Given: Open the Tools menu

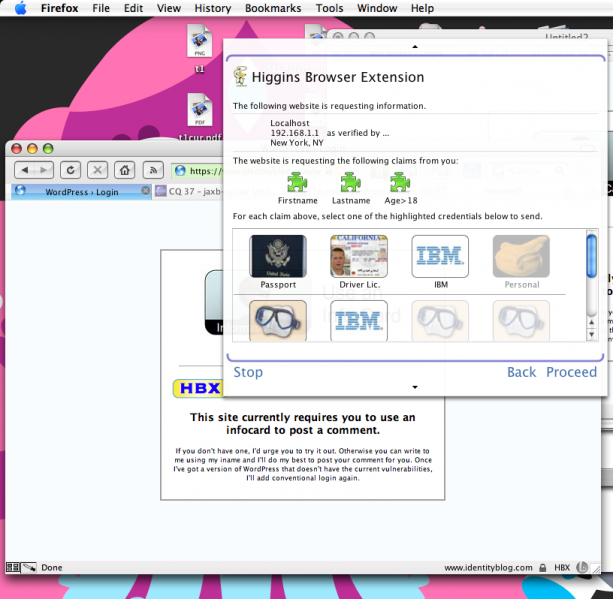Looking at the screenshot, I should (x=329, y=8).
